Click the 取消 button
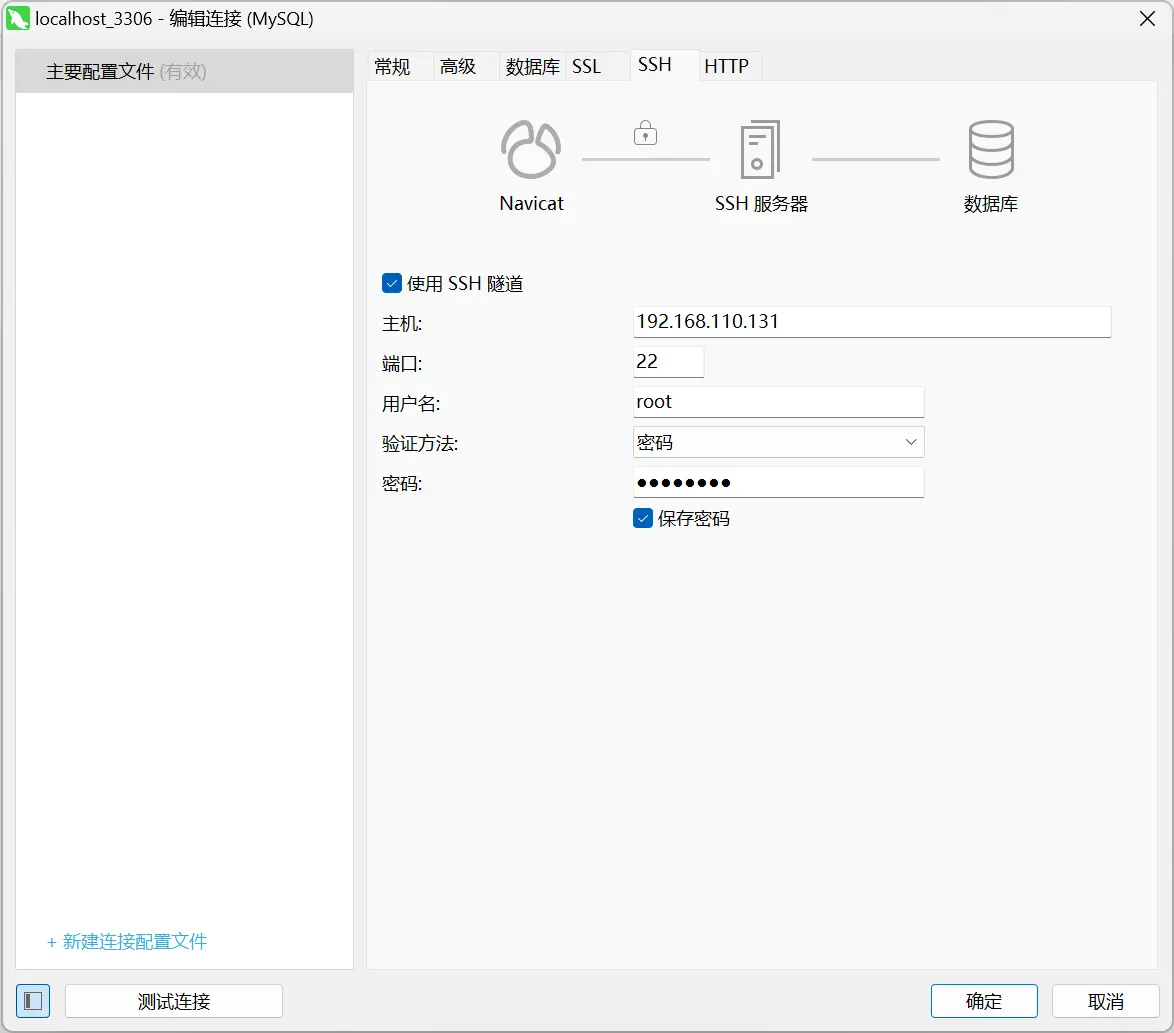Screen dimensions: 1174x1033 (1105, 1001)
